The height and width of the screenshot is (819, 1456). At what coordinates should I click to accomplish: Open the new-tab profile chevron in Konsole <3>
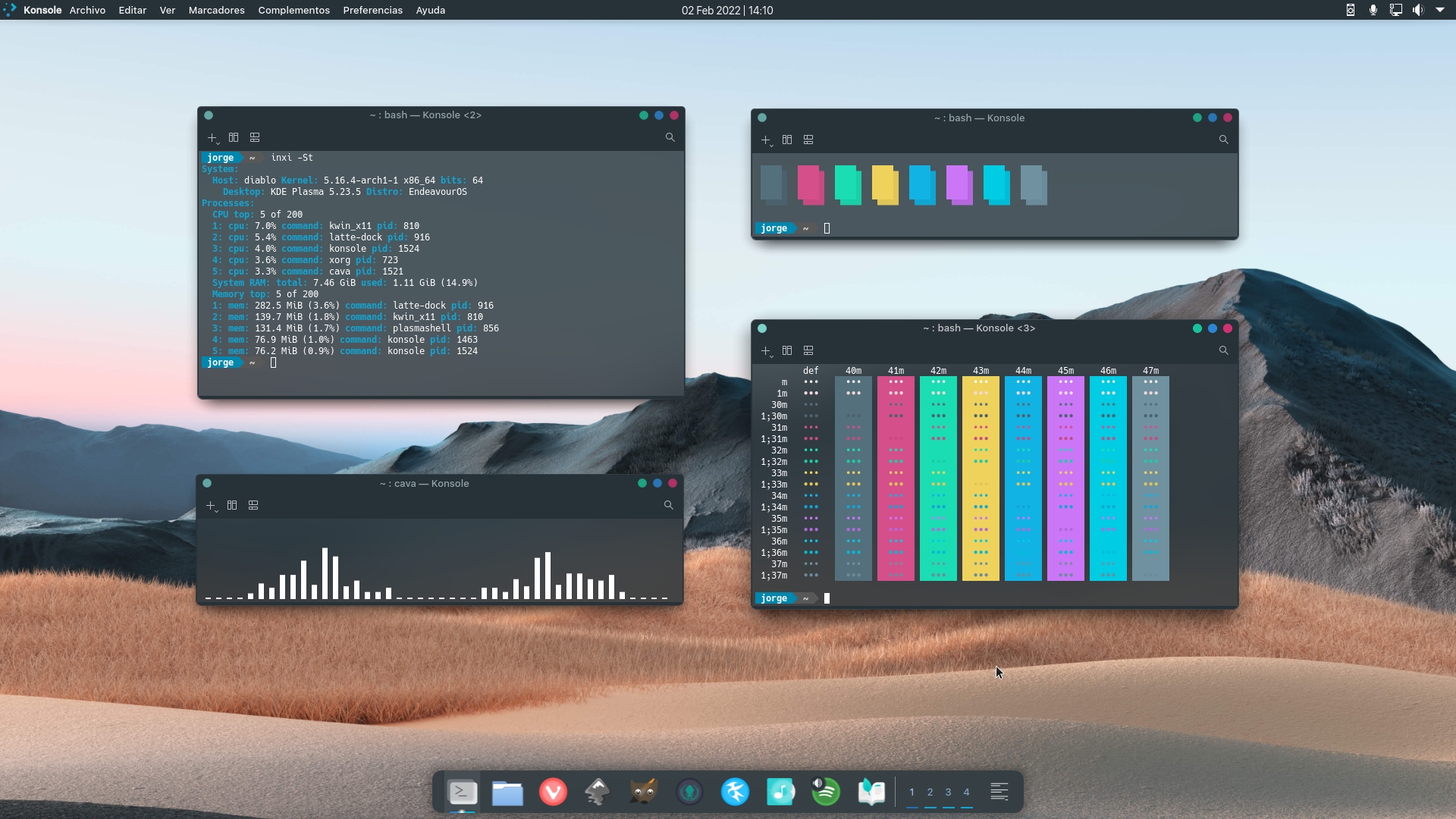tap(772, 358)
